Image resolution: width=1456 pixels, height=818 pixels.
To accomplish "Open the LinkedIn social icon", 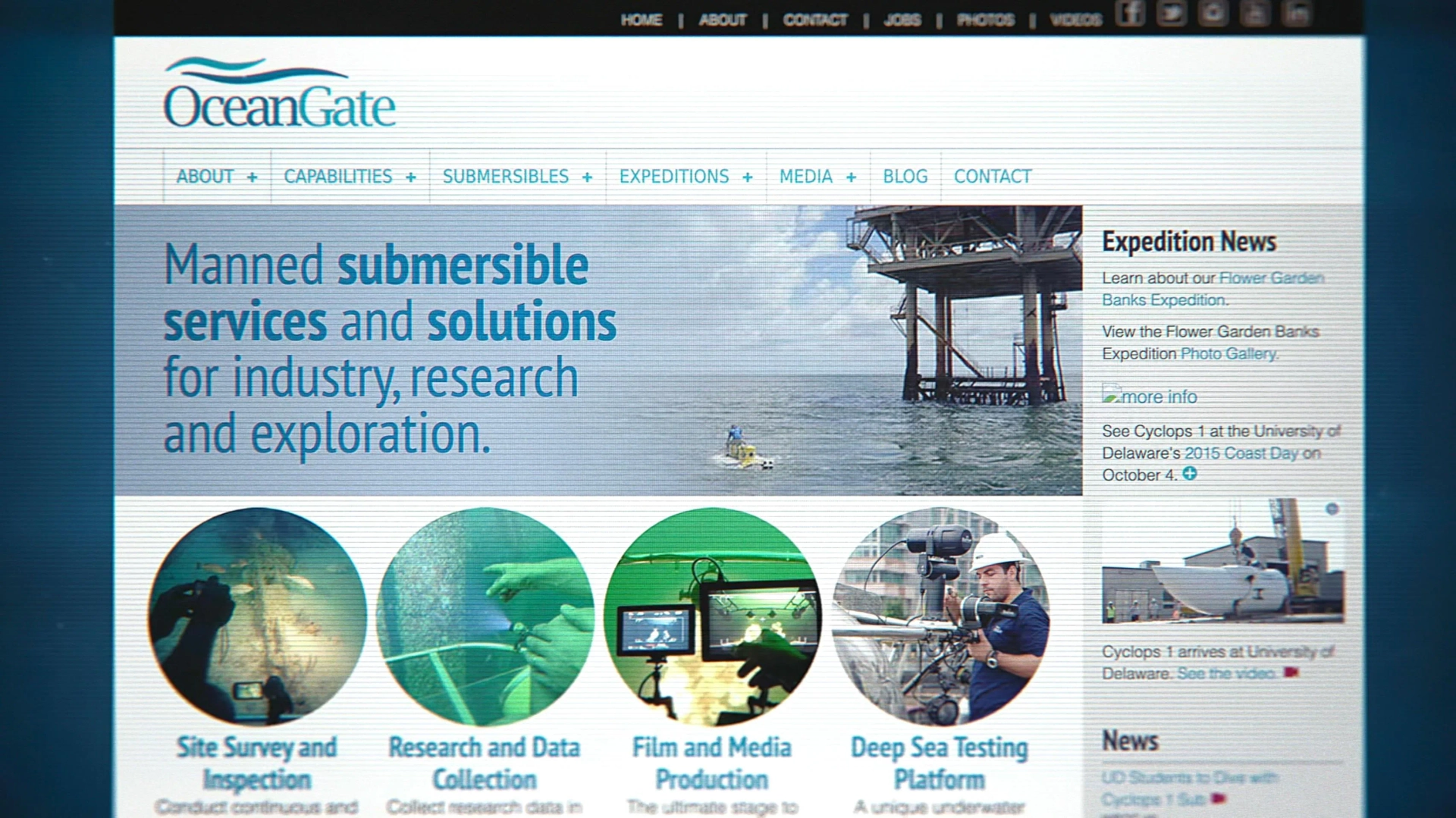I will tap(1297, 13).
